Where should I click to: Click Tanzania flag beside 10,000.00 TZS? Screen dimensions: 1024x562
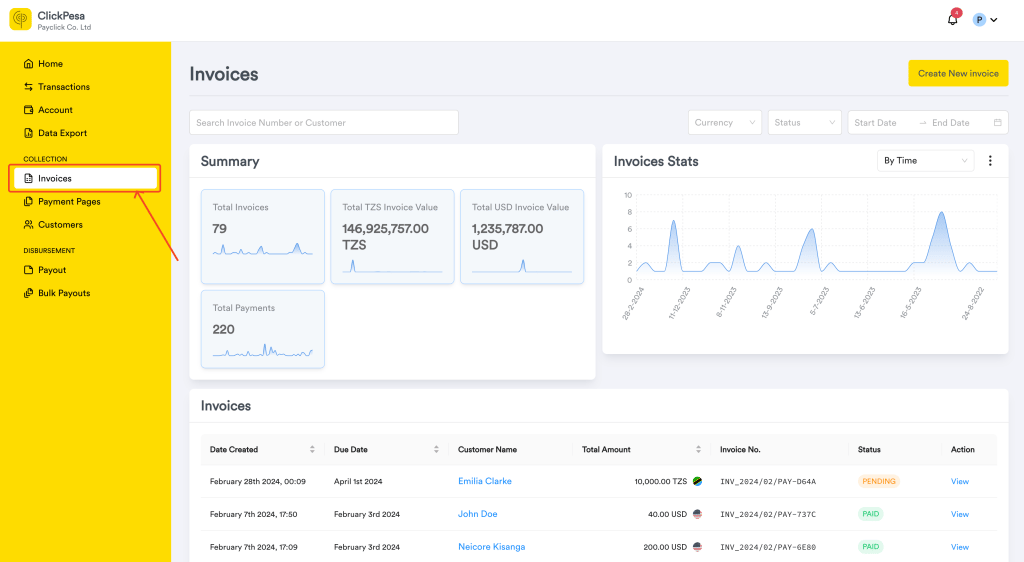(x=697, y=481)
